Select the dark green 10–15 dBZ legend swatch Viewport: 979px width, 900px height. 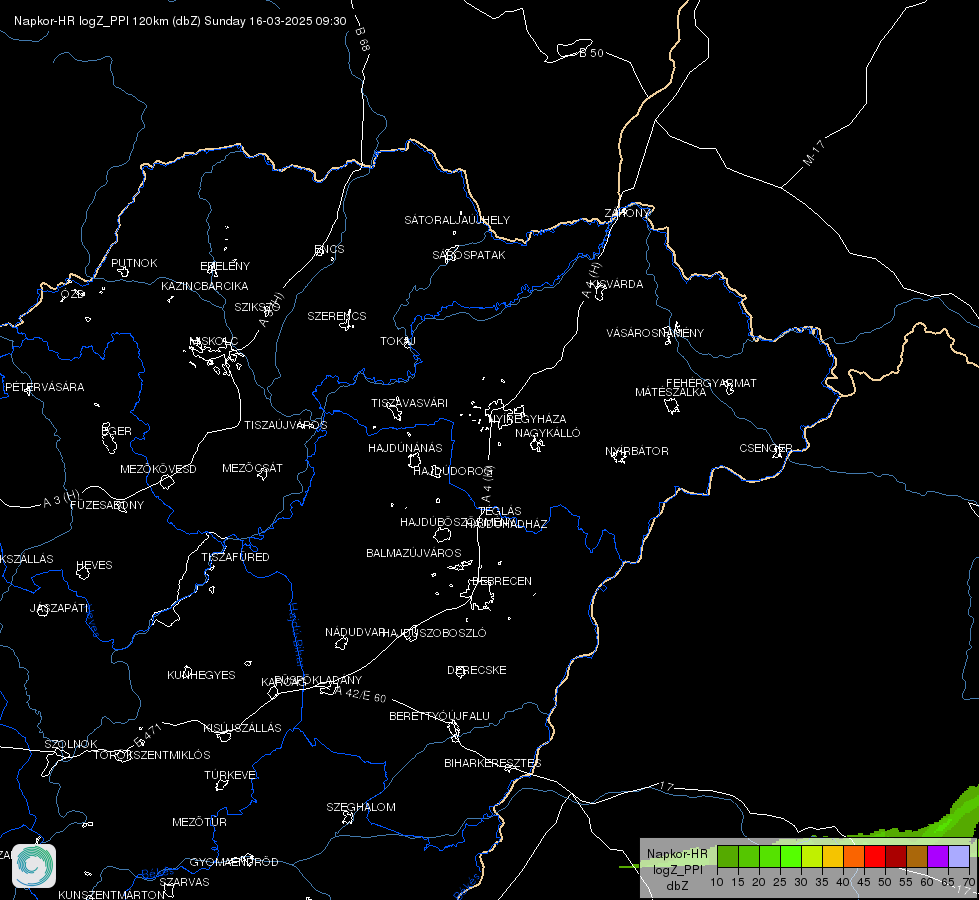tap(727, 857)
